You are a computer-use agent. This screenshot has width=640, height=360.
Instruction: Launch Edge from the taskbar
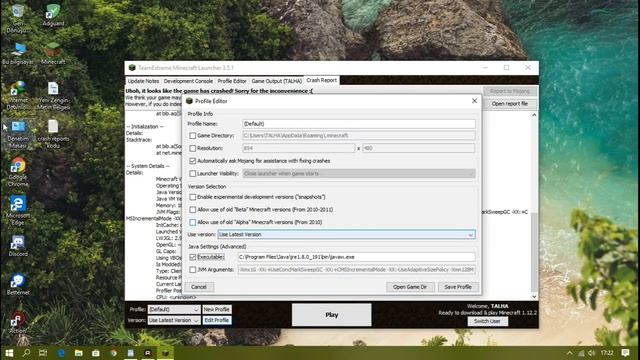coord(61,353)
